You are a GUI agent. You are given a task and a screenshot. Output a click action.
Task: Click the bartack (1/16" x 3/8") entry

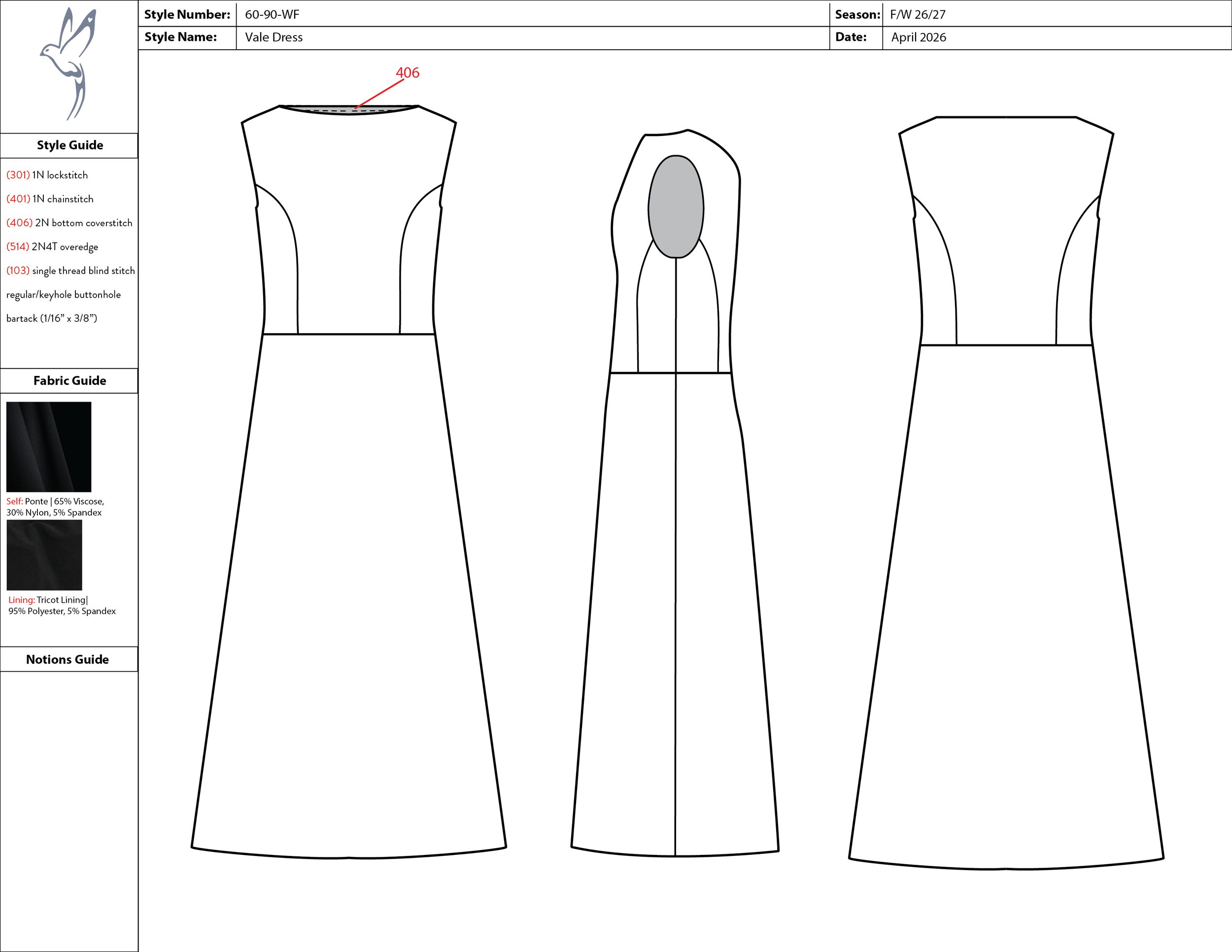point(52,318)
